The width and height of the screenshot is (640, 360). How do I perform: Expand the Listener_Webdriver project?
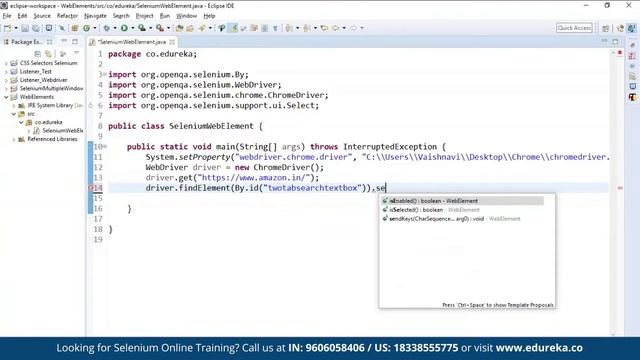tap(6, 80)
